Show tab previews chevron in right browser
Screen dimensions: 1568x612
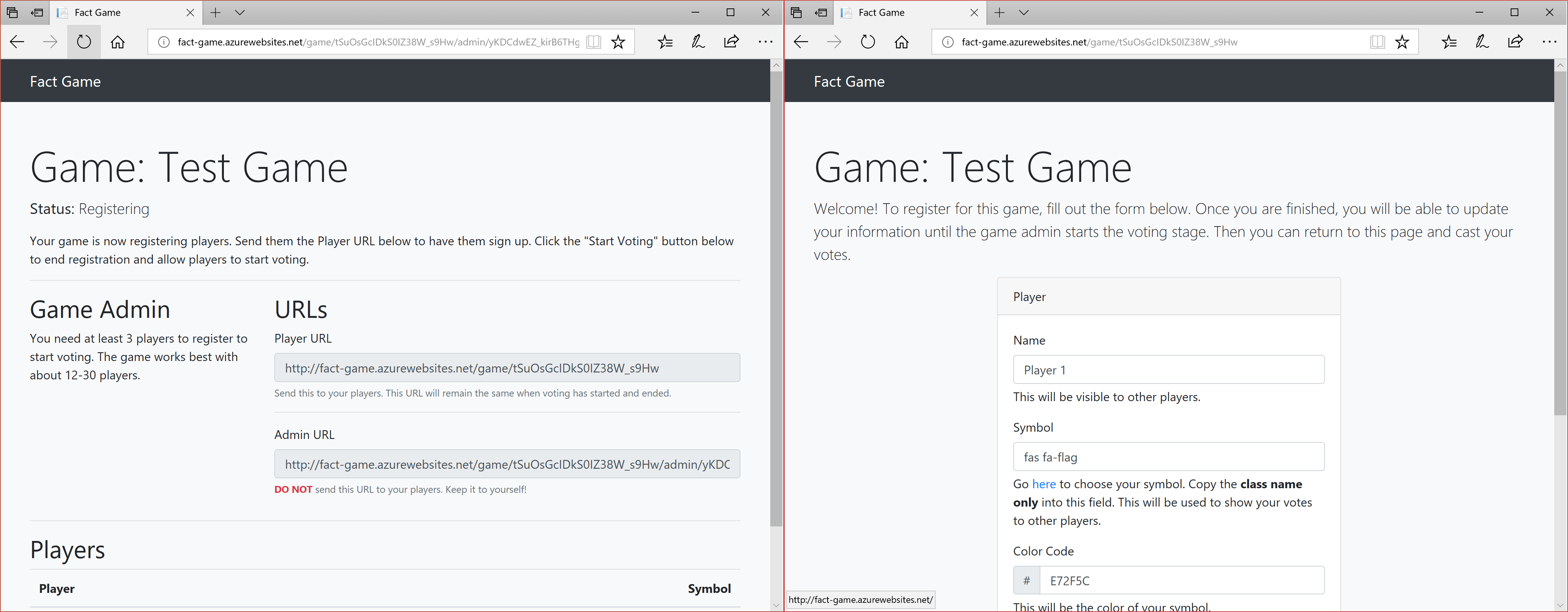coord(1024,12)
